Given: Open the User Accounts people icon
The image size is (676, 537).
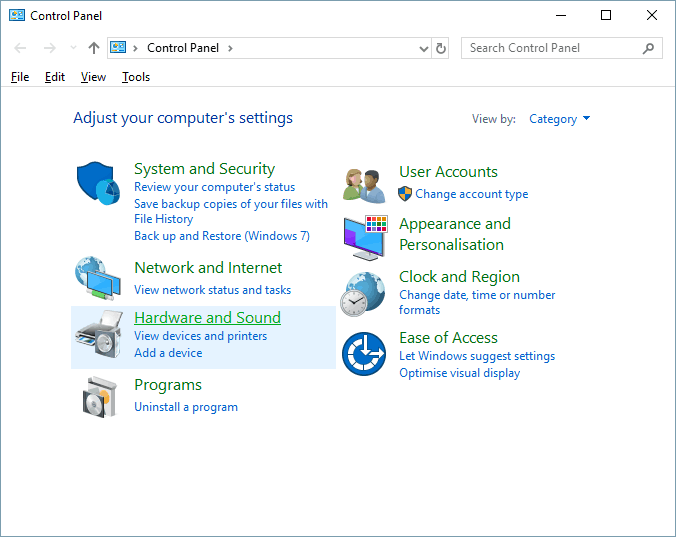Looking at the screenshot, I should click(x=365, y=186).
